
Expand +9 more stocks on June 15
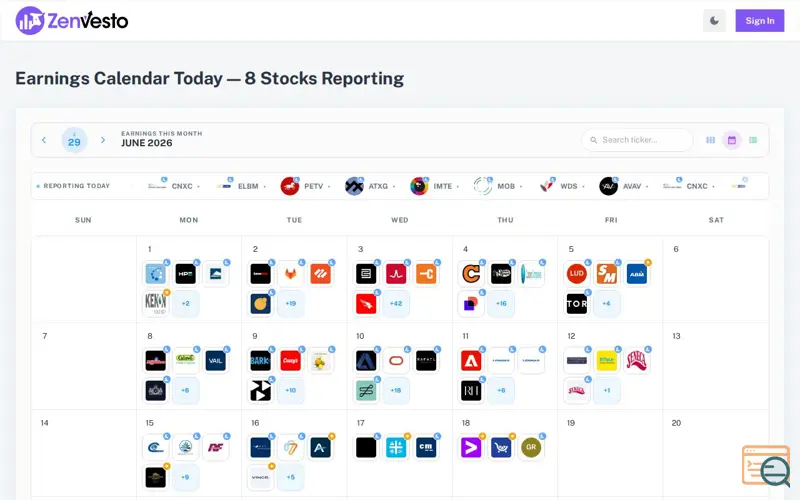coord(185,477)
